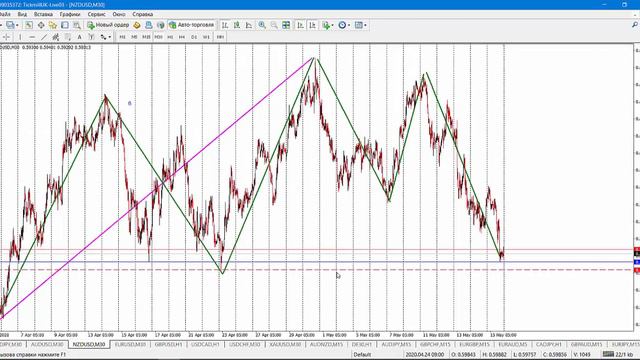
Task: Click the Default profile in status bar
Action: [x=362, y=355]
